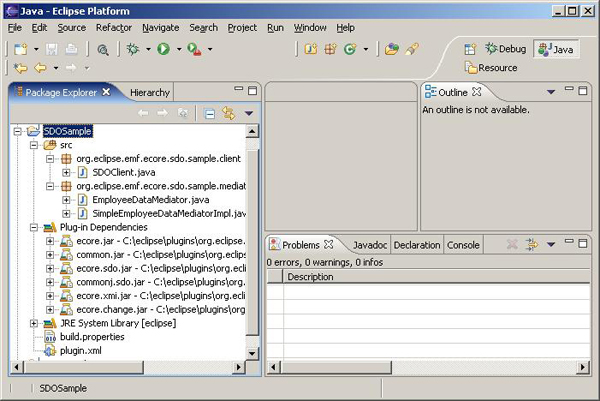This screenshot has height=401, width=600.
Task: Click the Package Explorer vertical scroll-down arrow
Action: pyautogui.click(x=252, y=353)
